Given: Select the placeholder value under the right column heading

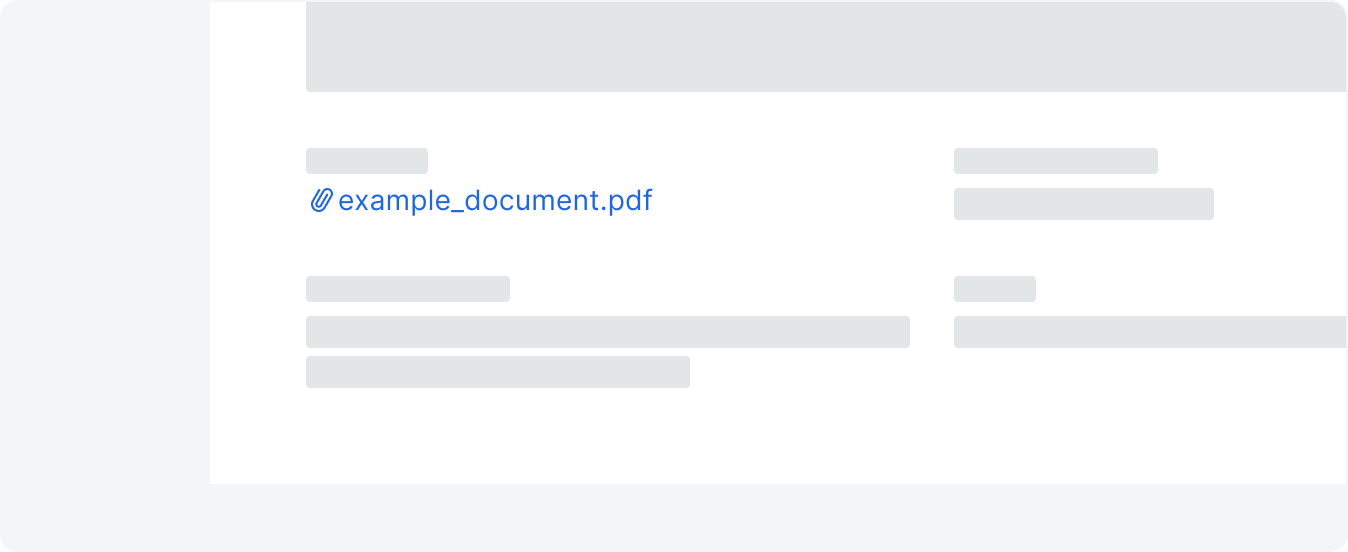Looking at the screenshot, I should tap(1084, 204).
